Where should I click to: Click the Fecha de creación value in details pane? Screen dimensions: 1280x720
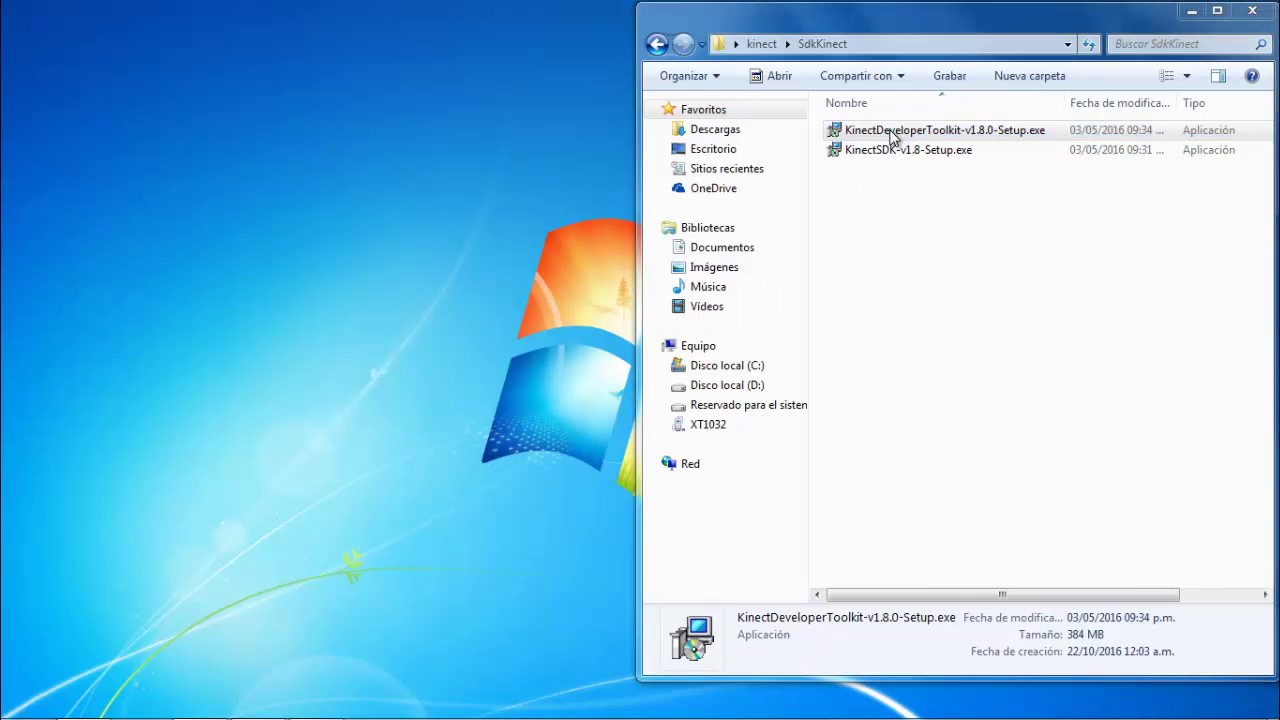pyautogui.click(x=1120, y=651)
